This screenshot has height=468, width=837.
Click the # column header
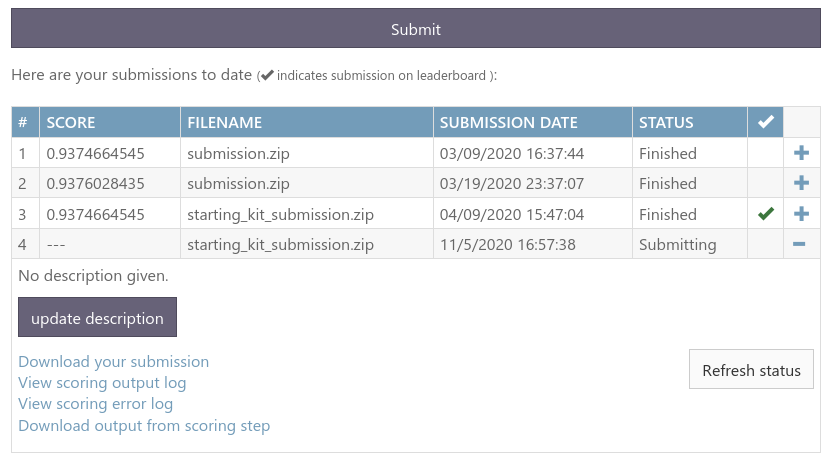click(x=24, y=123)
